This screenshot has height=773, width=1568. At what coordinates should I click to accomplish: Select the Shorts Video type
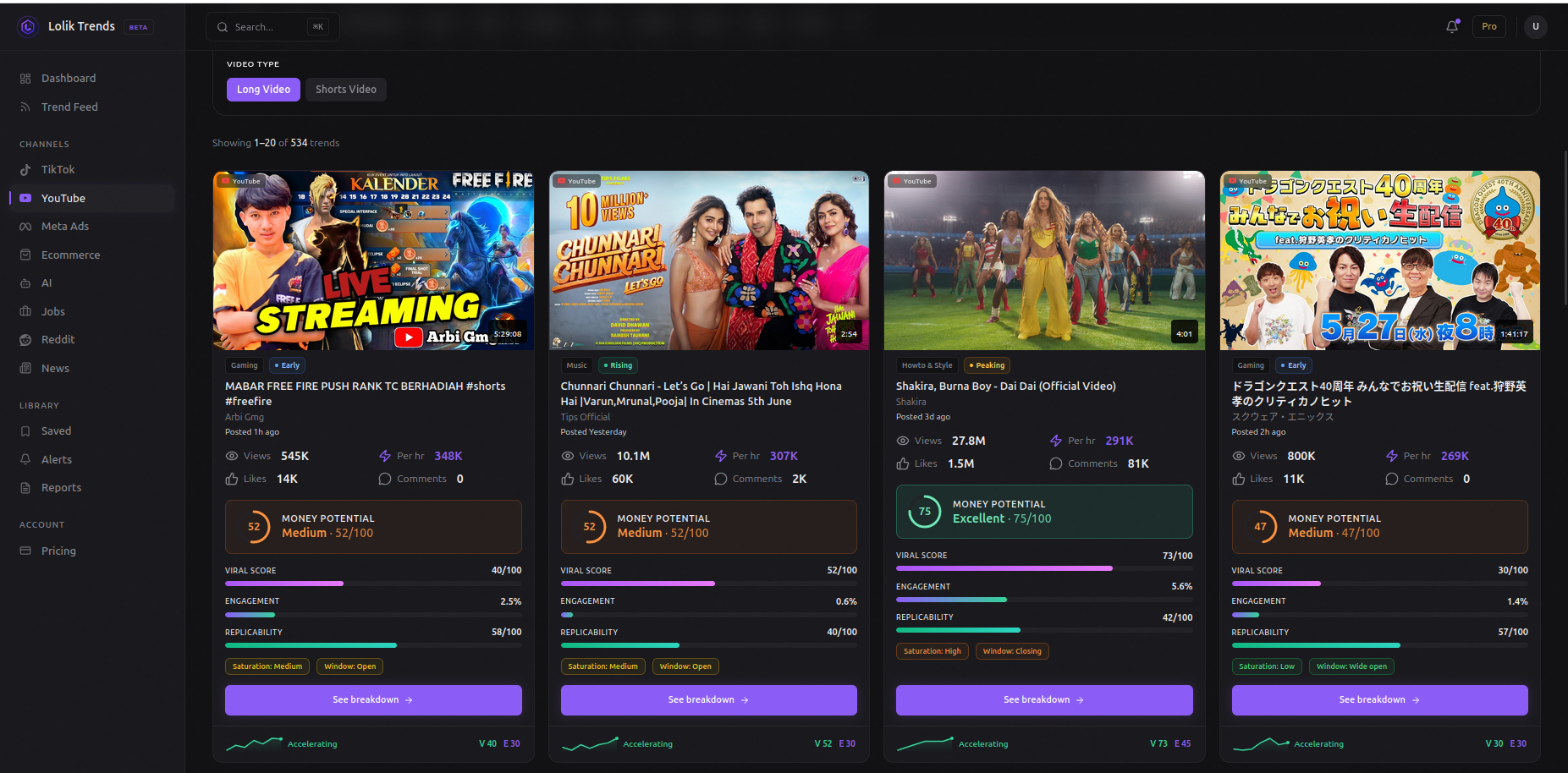pos(346,90)
